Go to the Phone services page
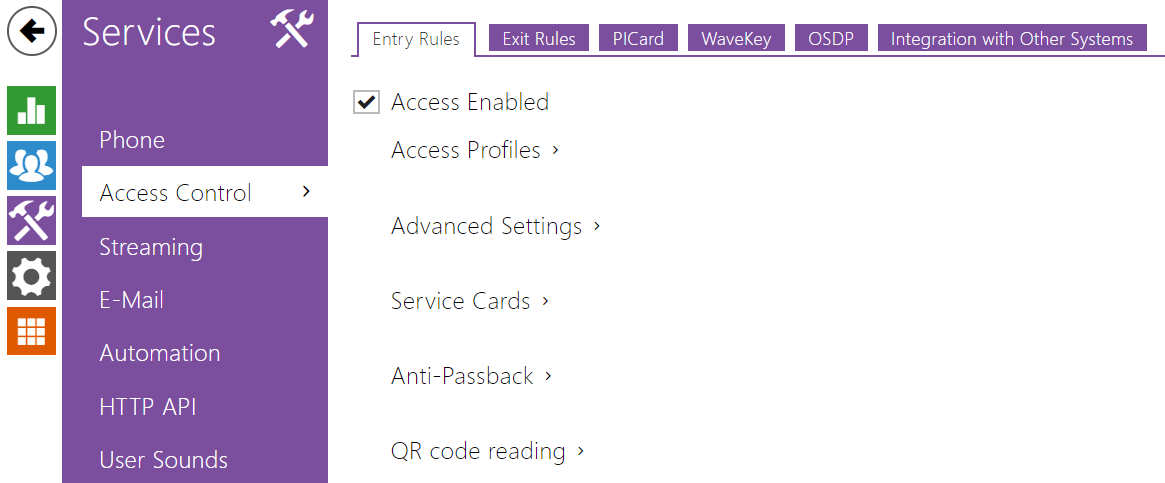Image resolution: width=1165 pixels, height=483 pixels. [132, 140]
